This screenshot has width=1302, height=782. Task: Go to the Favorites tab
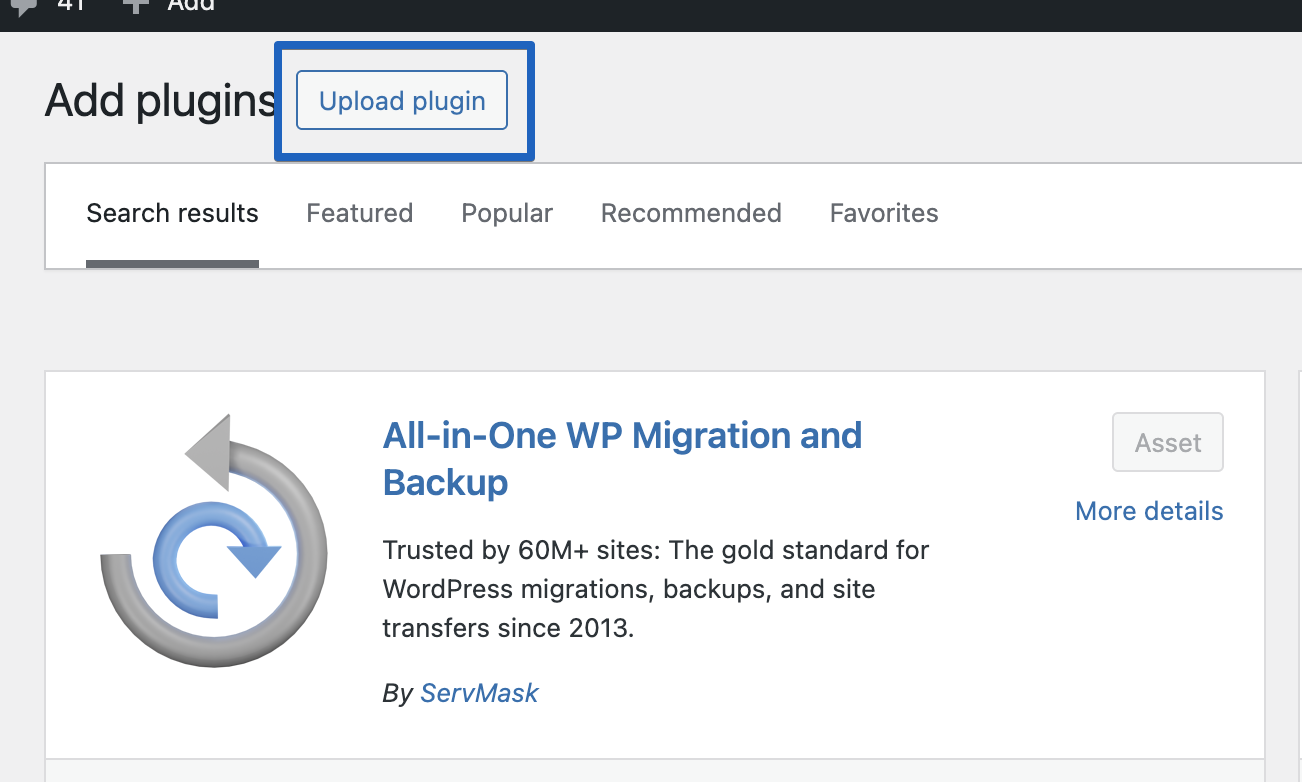(884, 213)
